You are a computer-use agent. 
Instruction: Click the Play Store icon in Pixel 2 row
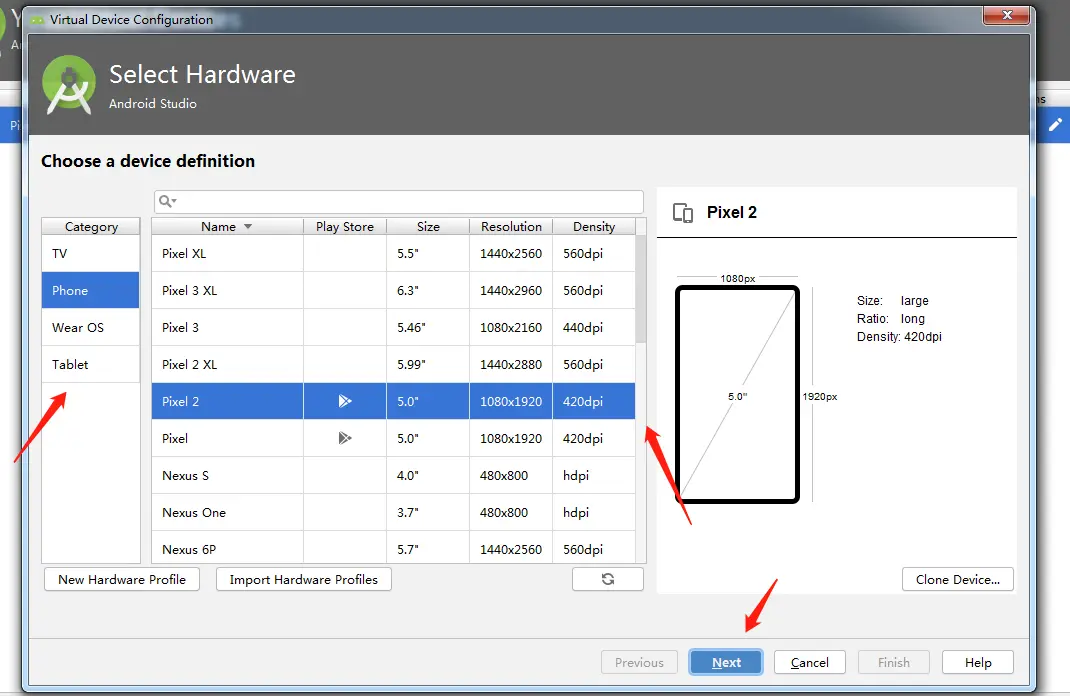[345, 401]
